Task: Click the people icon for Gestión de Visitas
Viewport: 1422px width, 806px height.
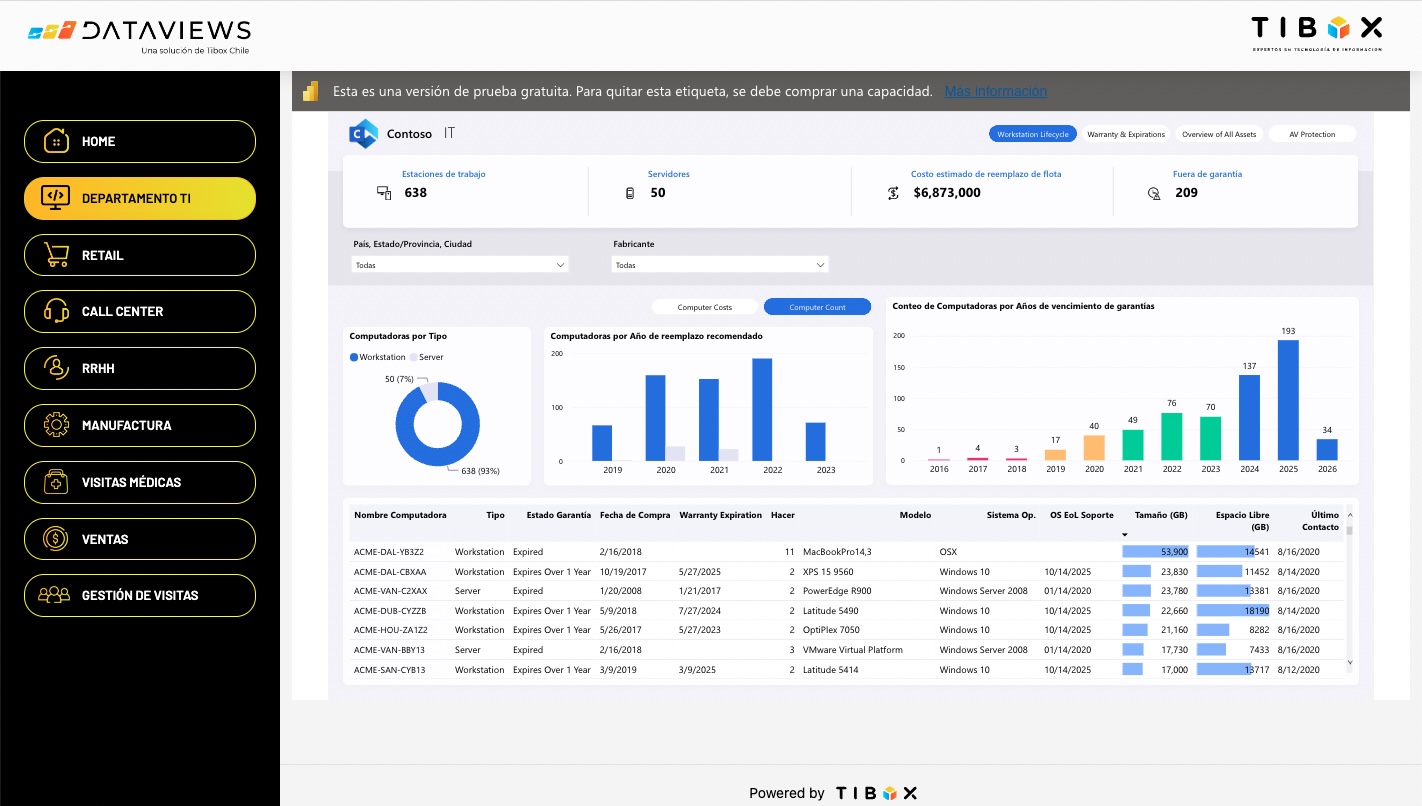Action: (53, 595)
